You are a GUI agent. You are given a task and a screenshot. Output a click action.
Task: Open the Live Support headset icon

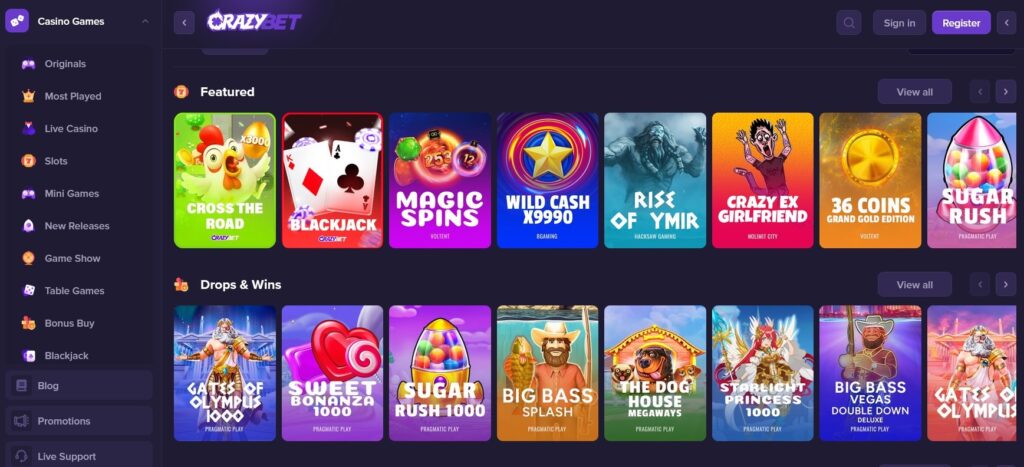pos(22,456)
